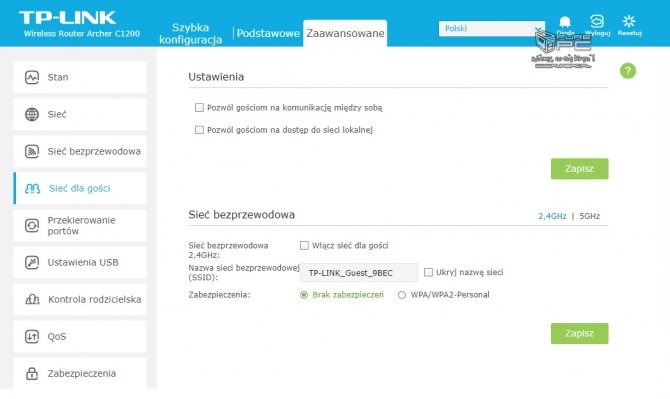This screenshot has width=670, height=399.
Task: Click the wireless icon for Sieć bezprzewodowa
Action: (32, 151)
